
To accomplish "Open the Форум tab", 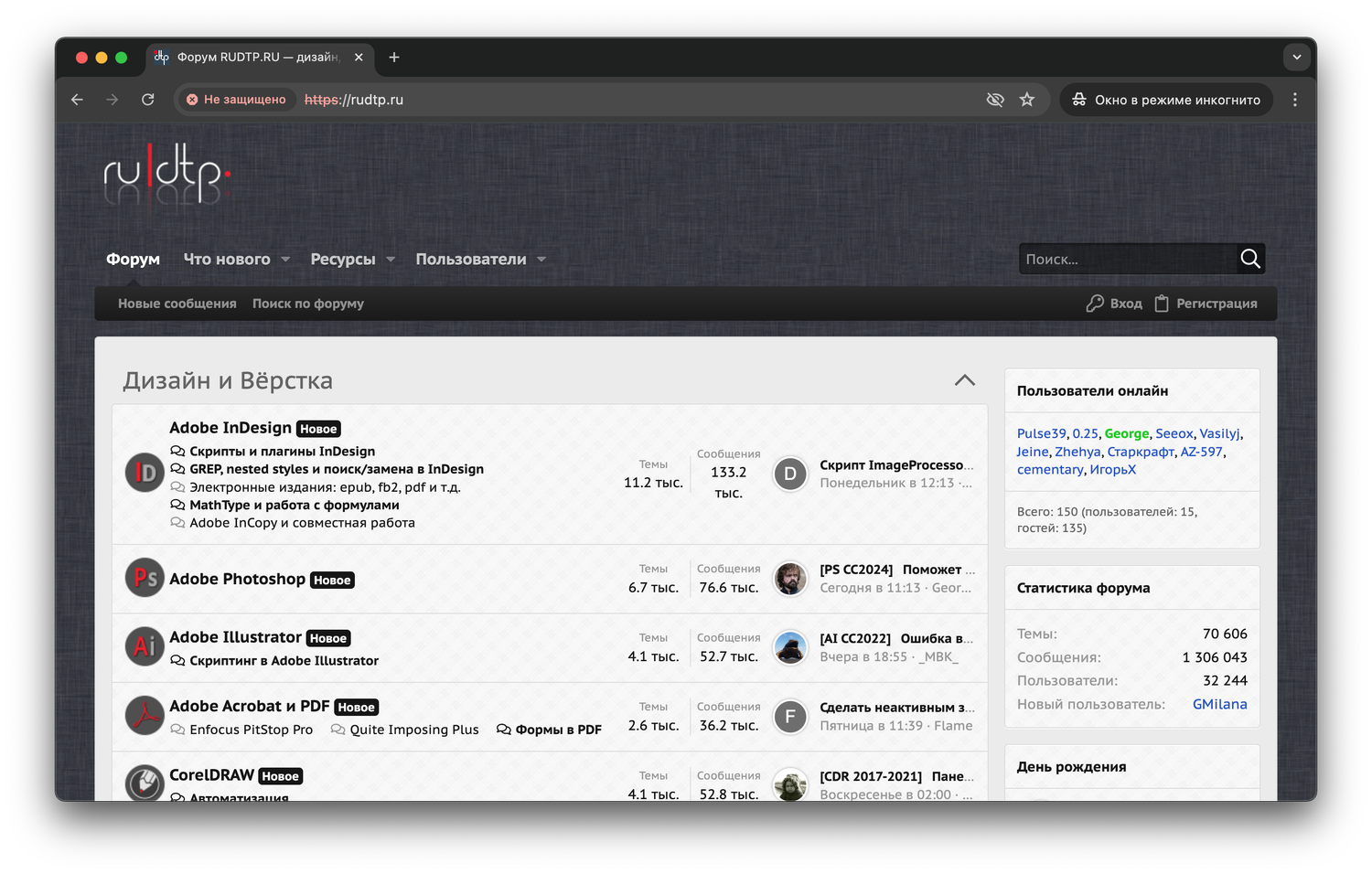I will (133, 260).
